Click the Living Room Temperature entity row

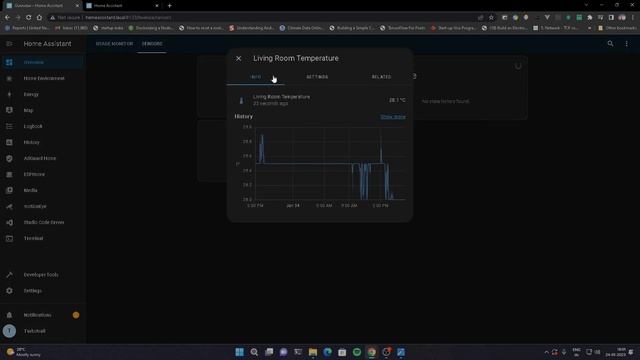pyautogui.click(x=320, y=100)
